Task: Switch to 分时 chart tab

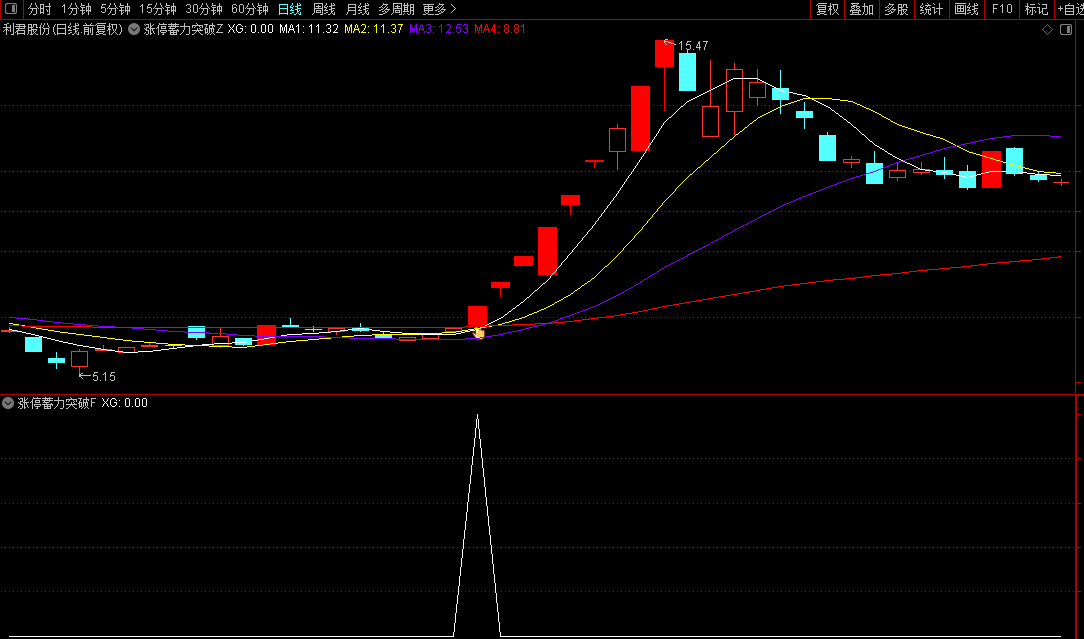Action: (39, 9)
